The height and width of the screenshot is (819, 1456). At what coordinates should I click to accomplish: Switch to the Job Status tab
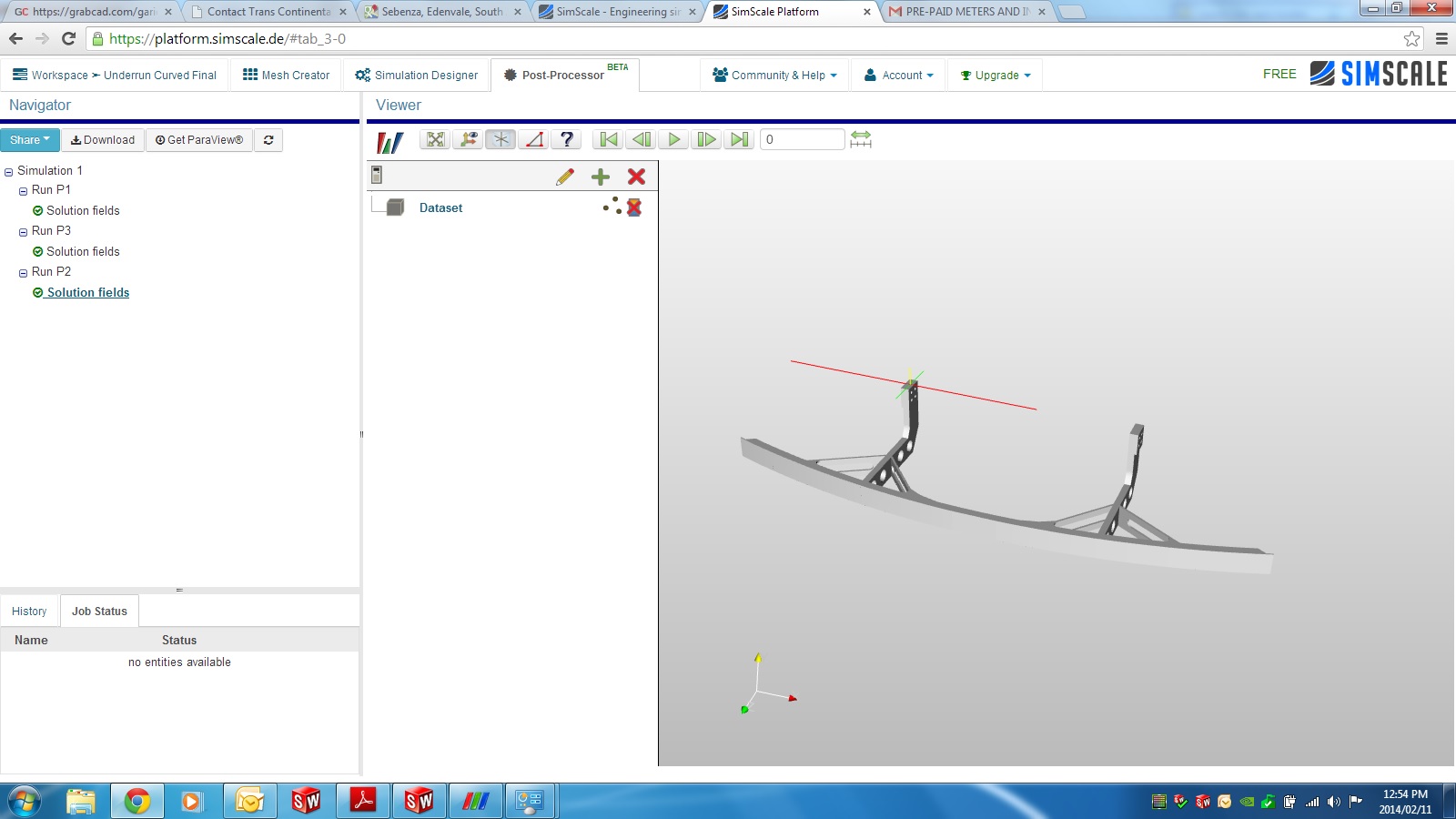tap(99, 612)
